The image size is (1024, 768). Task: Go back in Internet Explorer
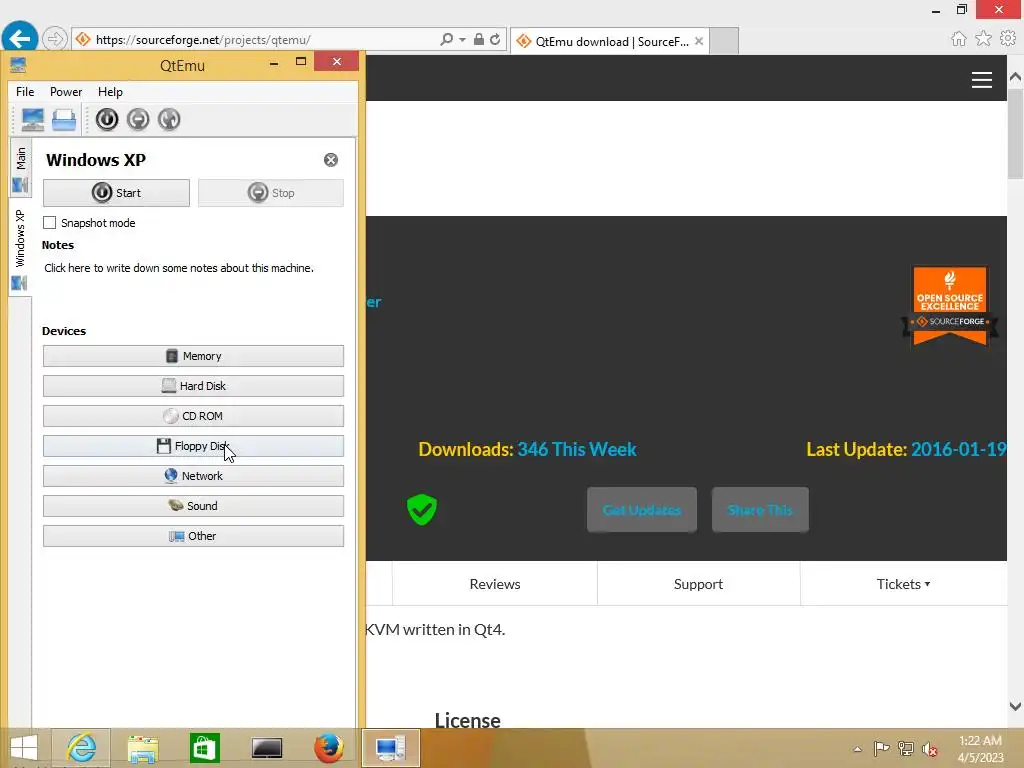point(20,39)
